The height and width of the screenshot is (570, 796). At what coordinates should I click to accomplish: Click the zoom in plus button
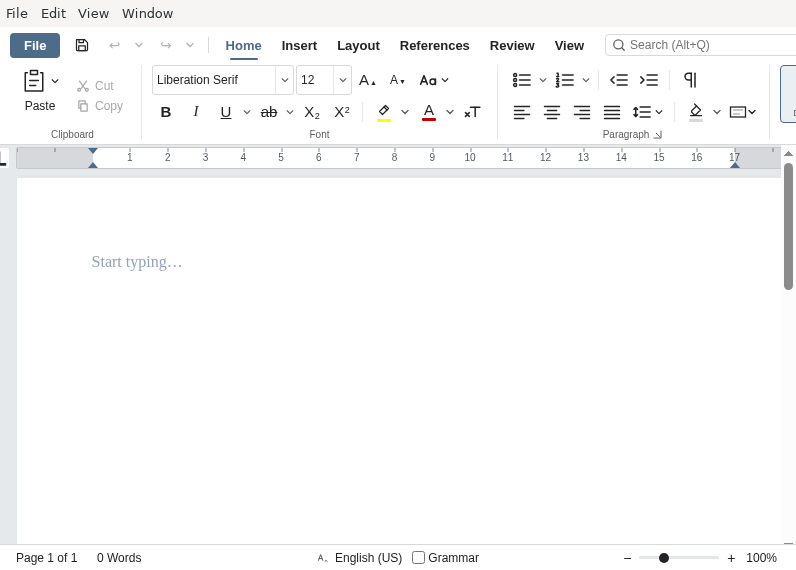pyautogui.click(x=731, y=558)
